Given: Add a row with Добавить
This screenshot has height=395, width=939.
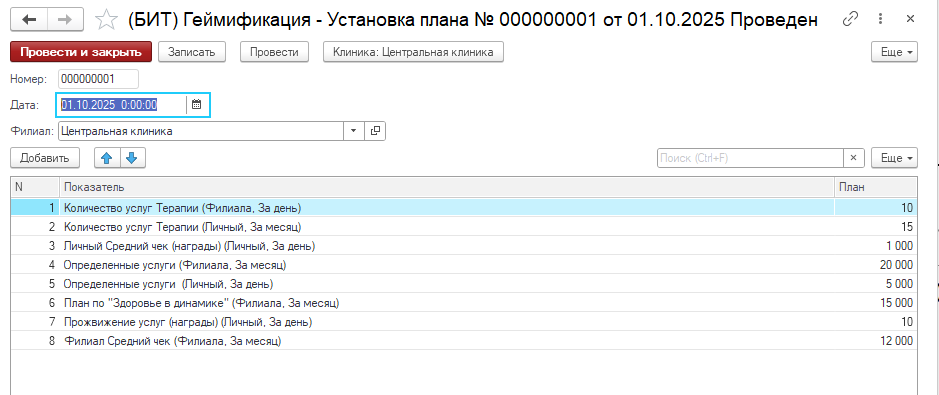Looking at the screenshot, I should 45,158.
